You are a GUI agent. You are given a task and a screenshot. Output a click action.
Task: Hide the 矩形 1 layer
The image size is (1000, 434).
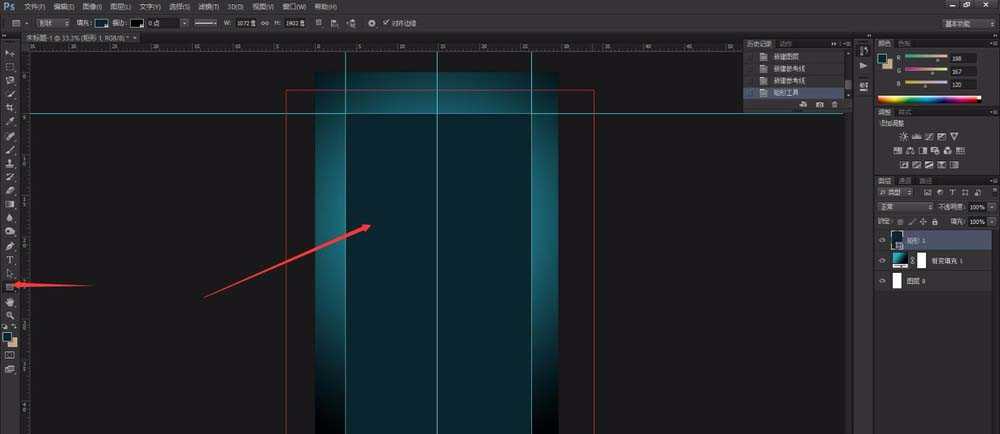point(881,240)
